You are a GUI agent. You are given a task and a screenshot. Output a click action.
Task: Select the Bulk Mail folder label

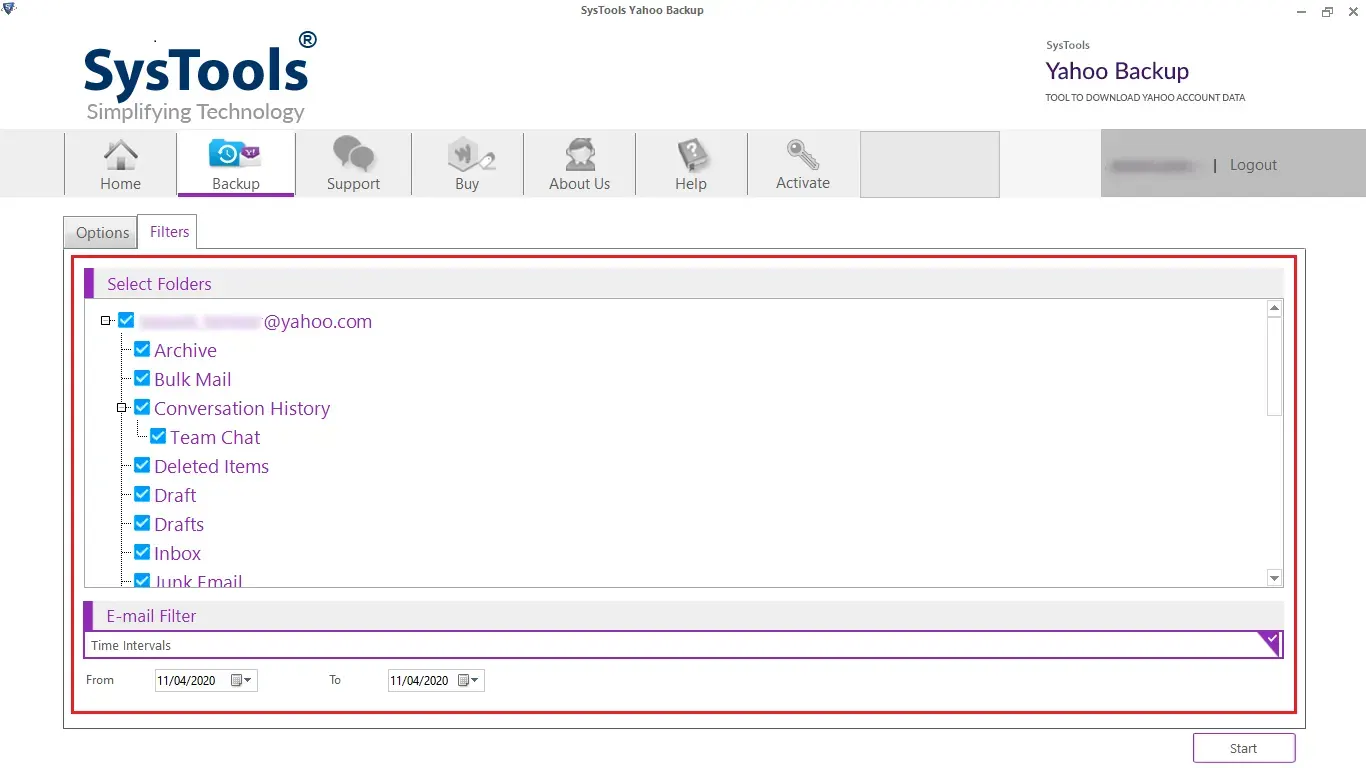coord(193,379)
